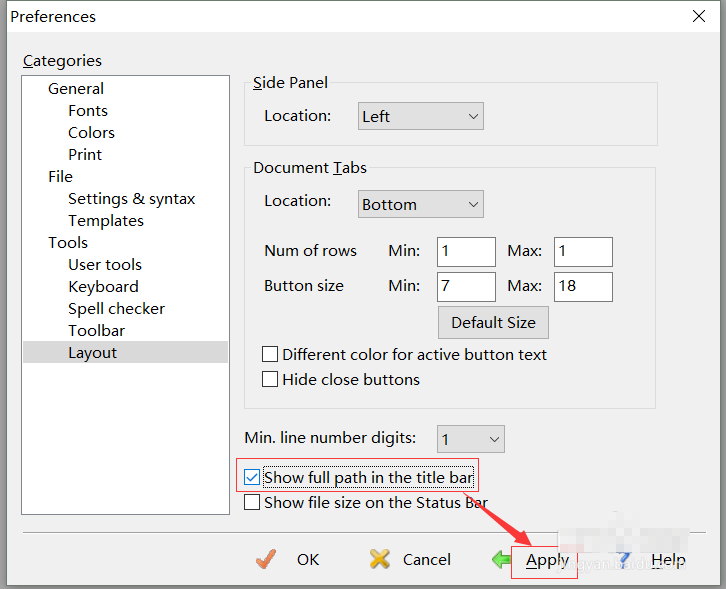
Task: Click the OK checkmark icon
Action: pyautogui.click(x=266, y=560)
